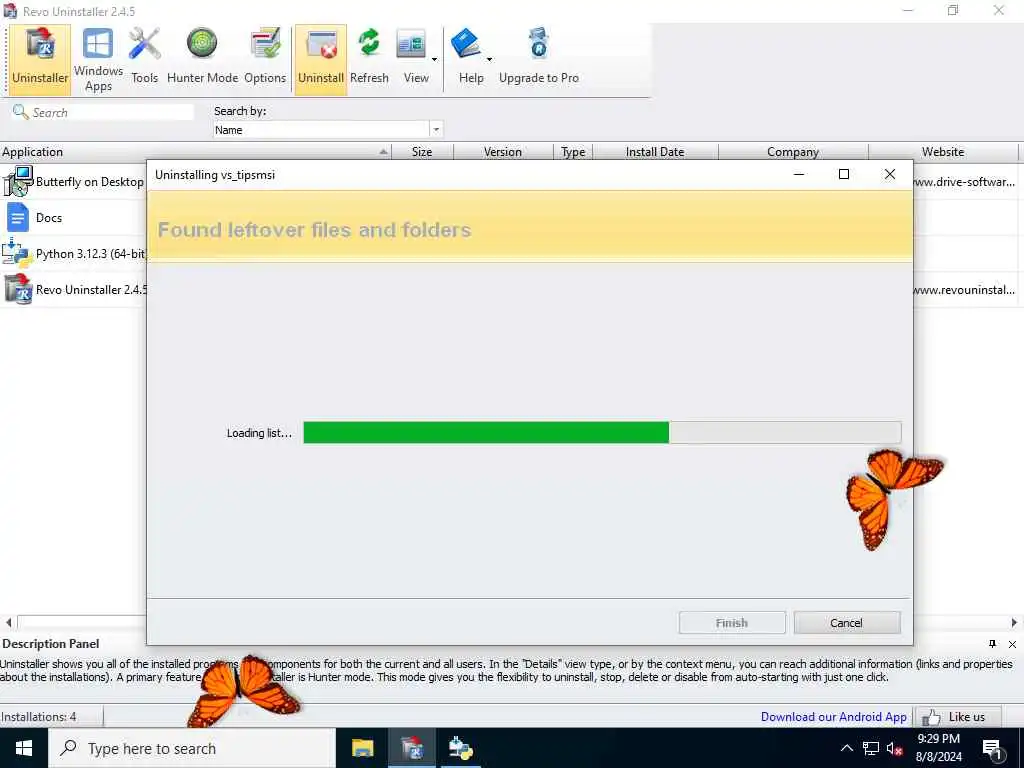
Task: Open the Help toolbar button
Action: (468, 59)
